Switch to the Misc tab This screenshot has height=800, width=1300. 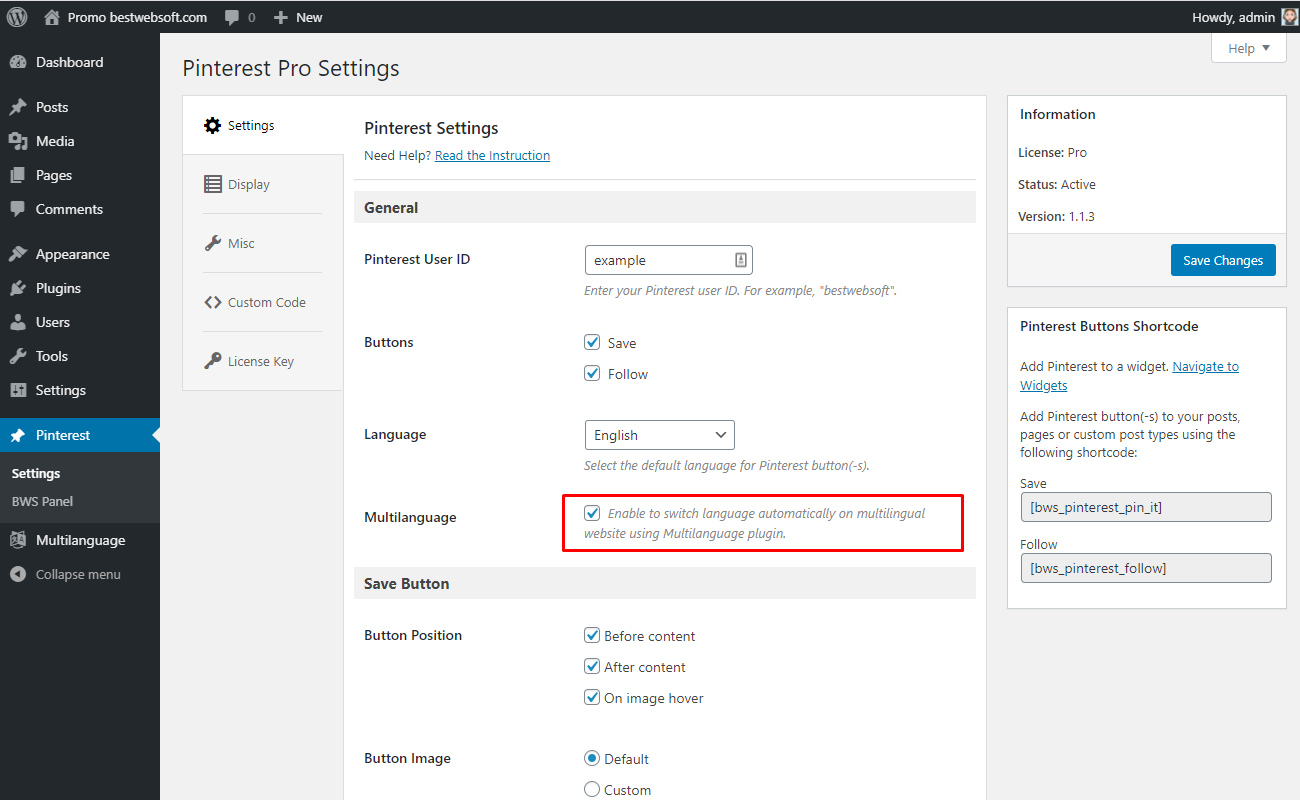click(x=263, y=243)
